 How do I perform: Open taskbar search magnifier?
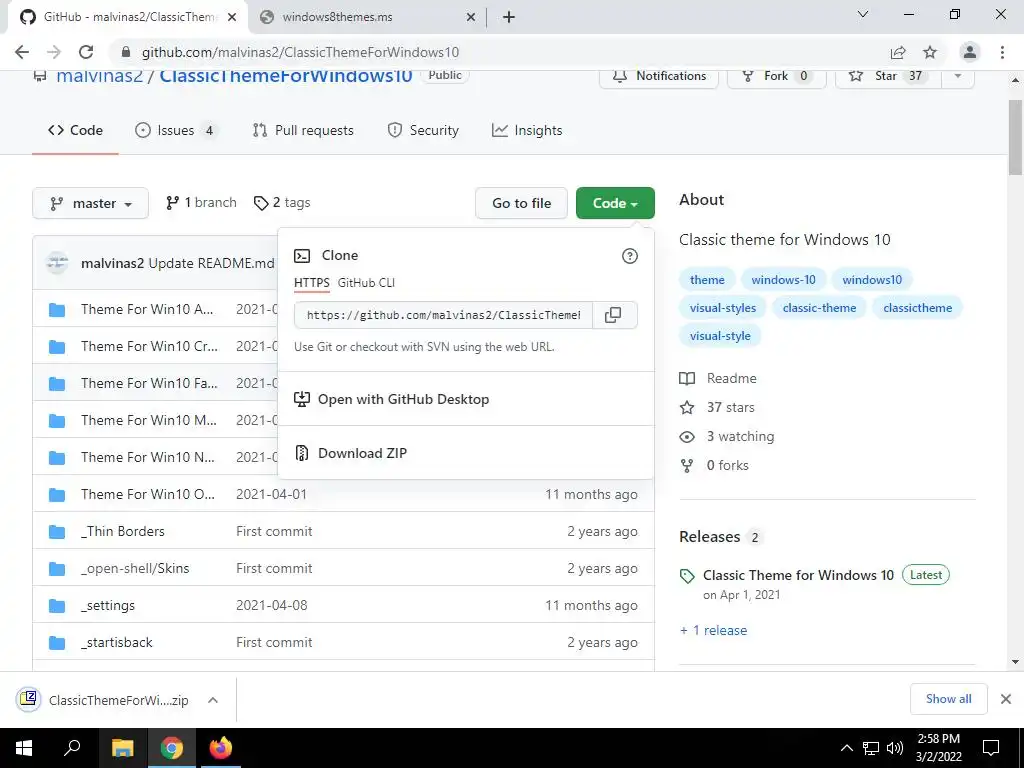point(72,748)
